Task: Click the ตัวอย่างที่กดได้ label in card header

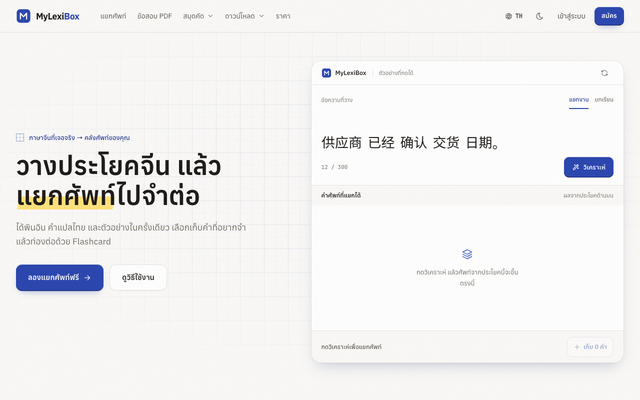Action: (396, 73)
